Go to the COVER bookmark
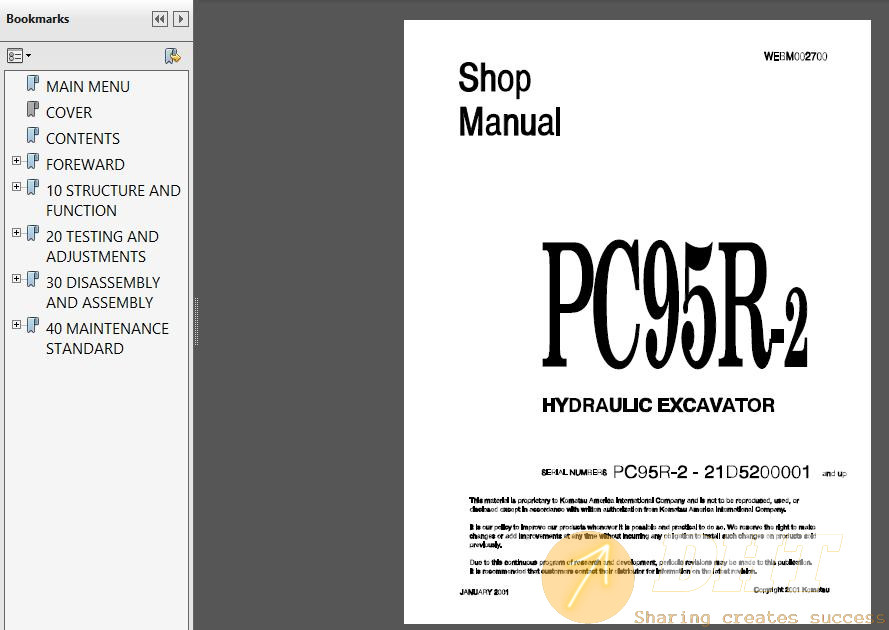The height and width of the screenshot is (630, 889). click(69, 113)
